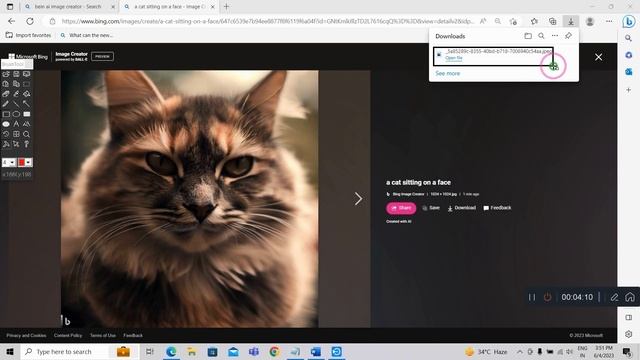Screen dimensions: 640x360
Task: Open Bing chat sidebar button
Action: [x=629, y=21]
